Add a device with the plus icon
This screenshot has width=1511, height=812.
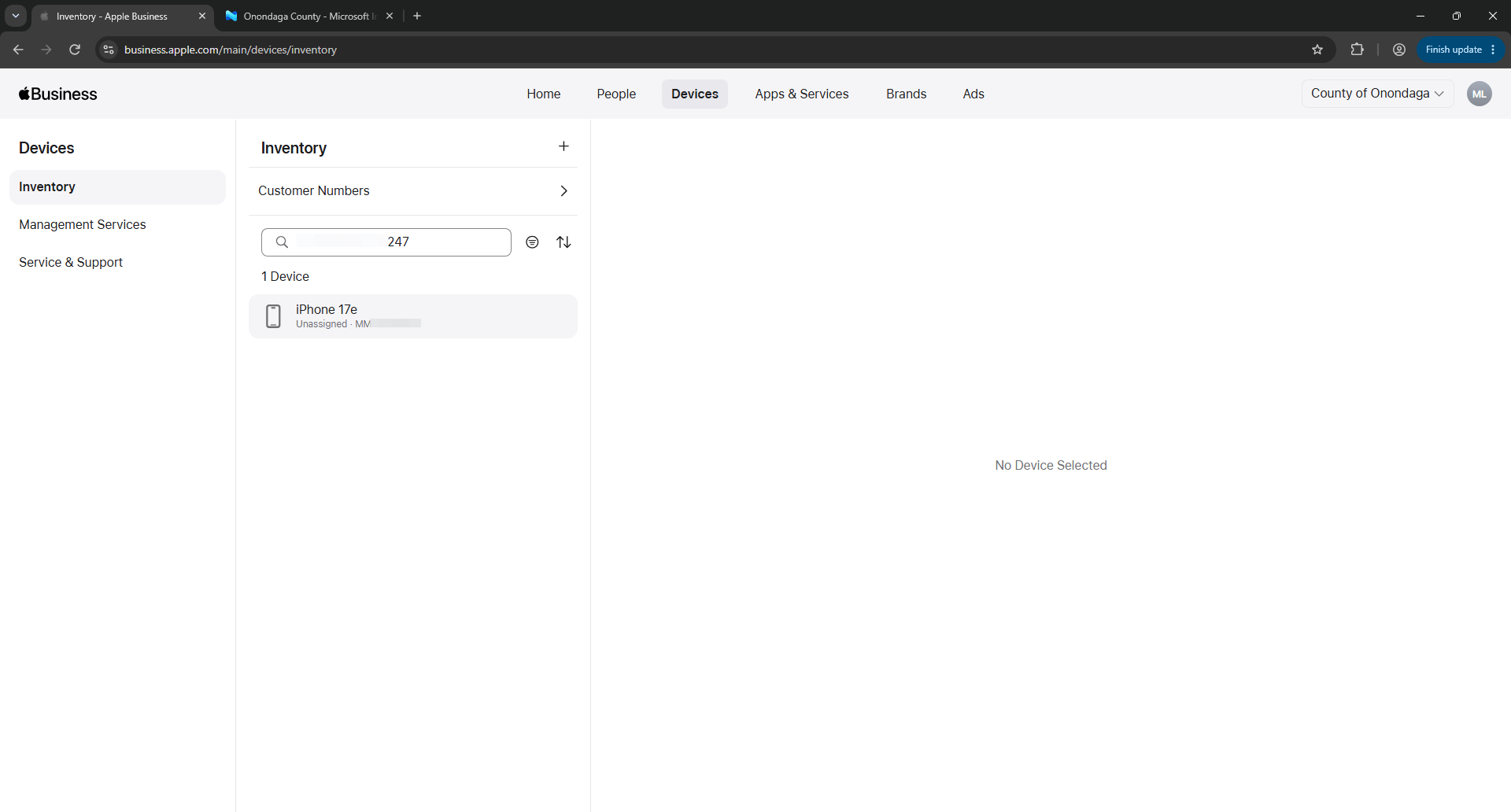point(563,146)
